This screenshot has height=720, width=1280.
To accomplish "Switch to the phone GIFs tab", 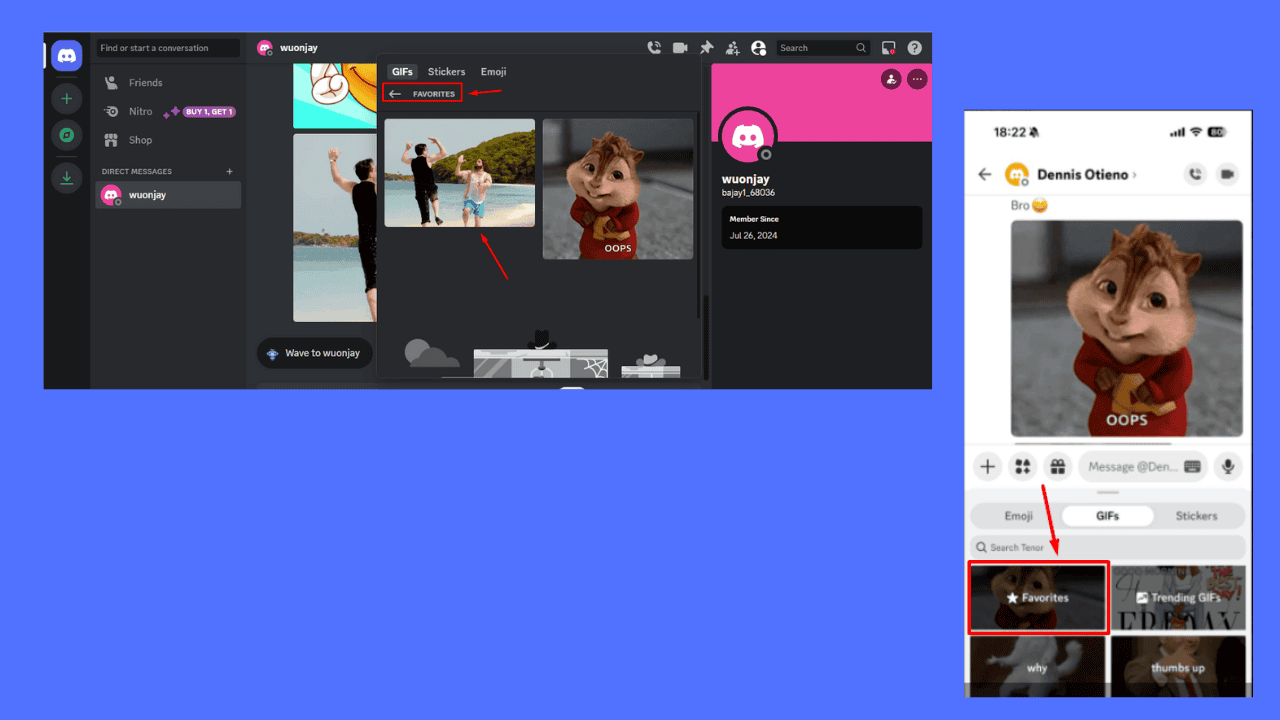I will (x=1107, y=516).
